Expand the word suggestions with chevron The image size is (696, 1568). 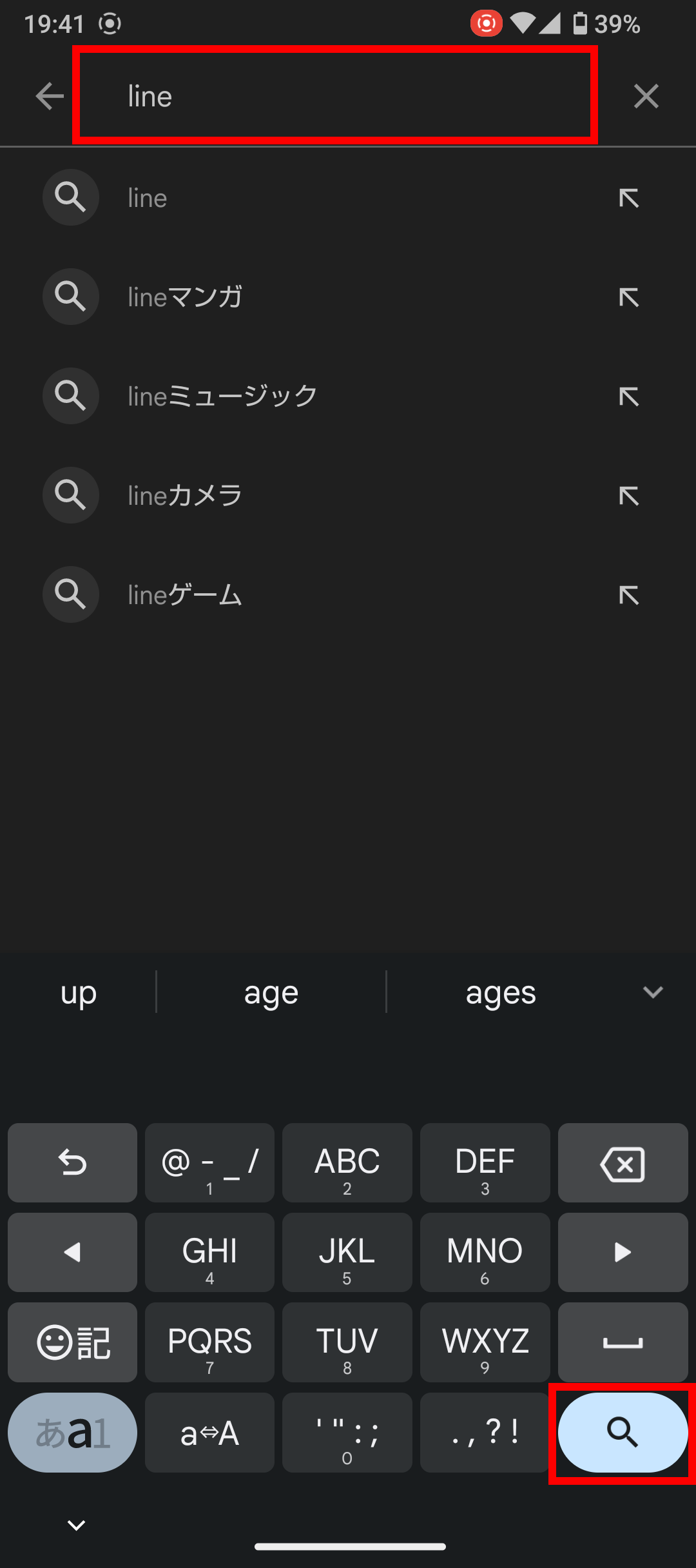pyautogui.click(x=653, y=992)
